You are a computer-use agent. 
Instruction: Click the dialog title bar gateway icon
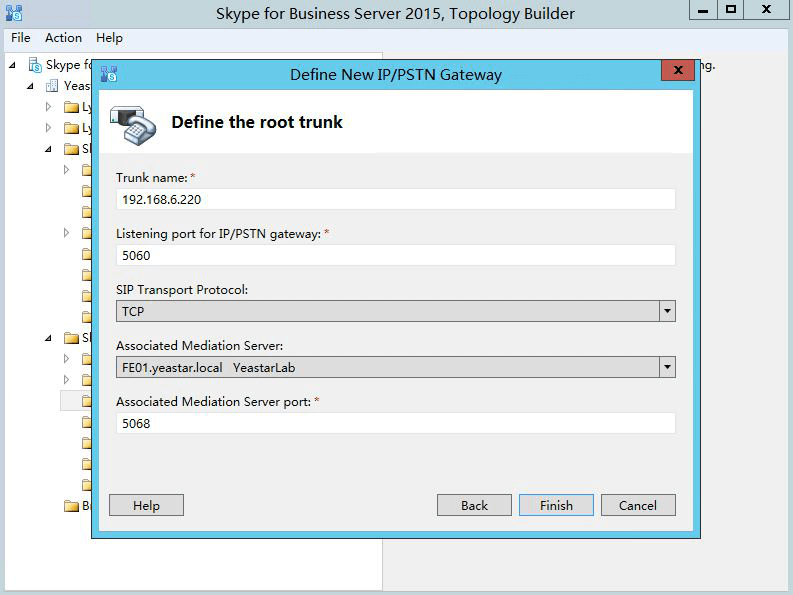109,74
